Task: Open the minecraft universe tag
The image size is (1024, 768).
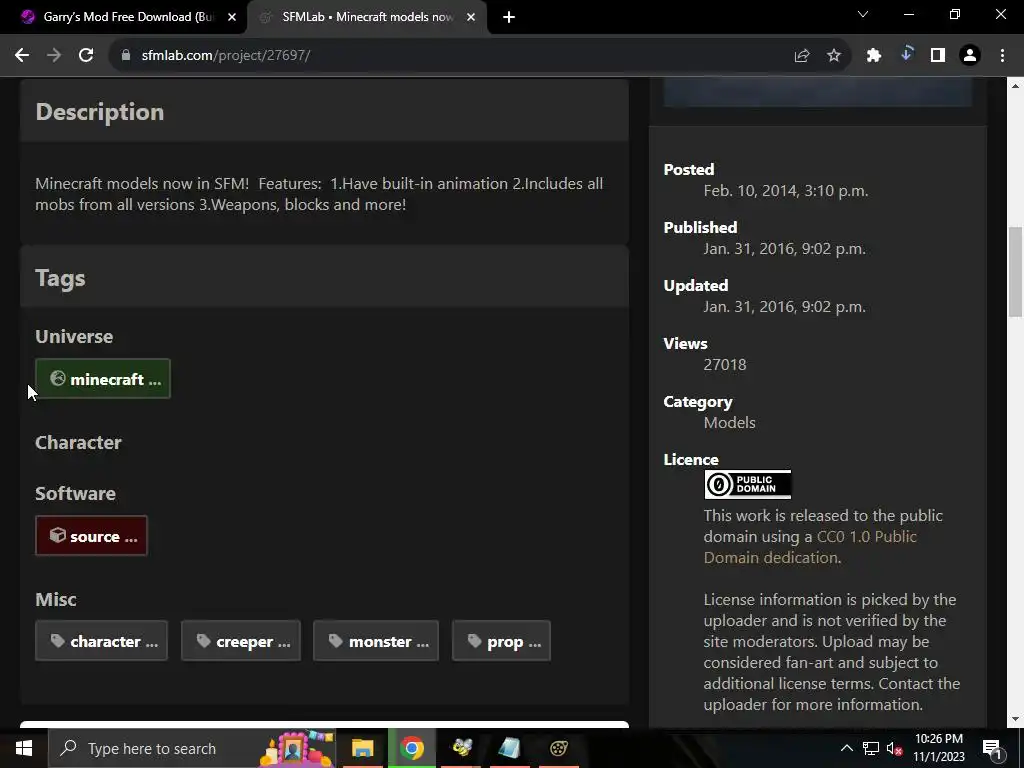Action: point(103,379)
